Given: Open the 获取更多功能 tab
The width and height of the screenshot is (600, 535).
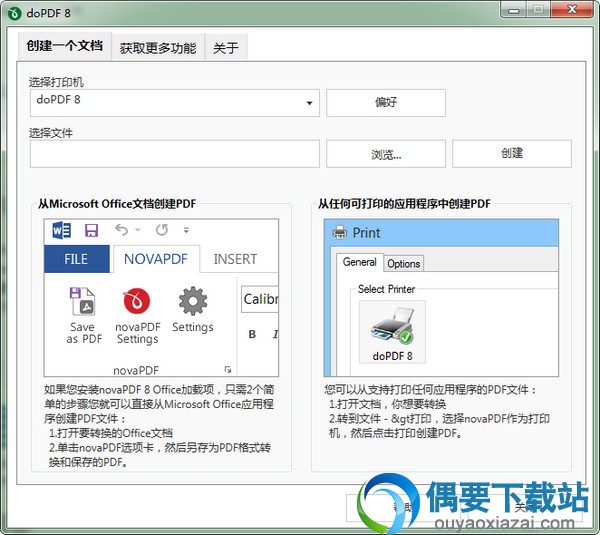Looking at the screenshot, I should point(158,48).
